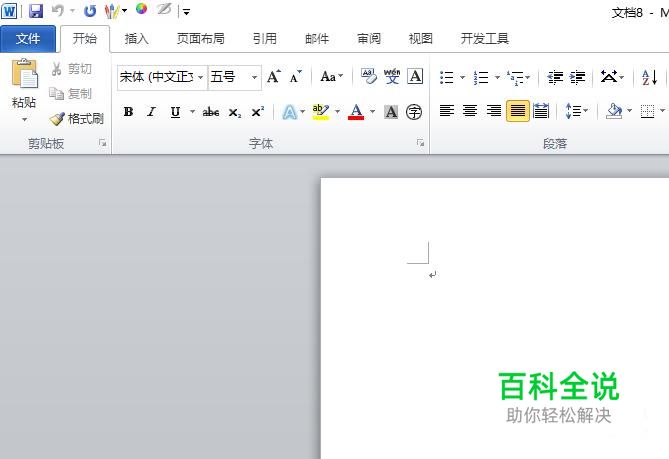
Task: Click the Bullets list icon
Action: tap(447, 78)
